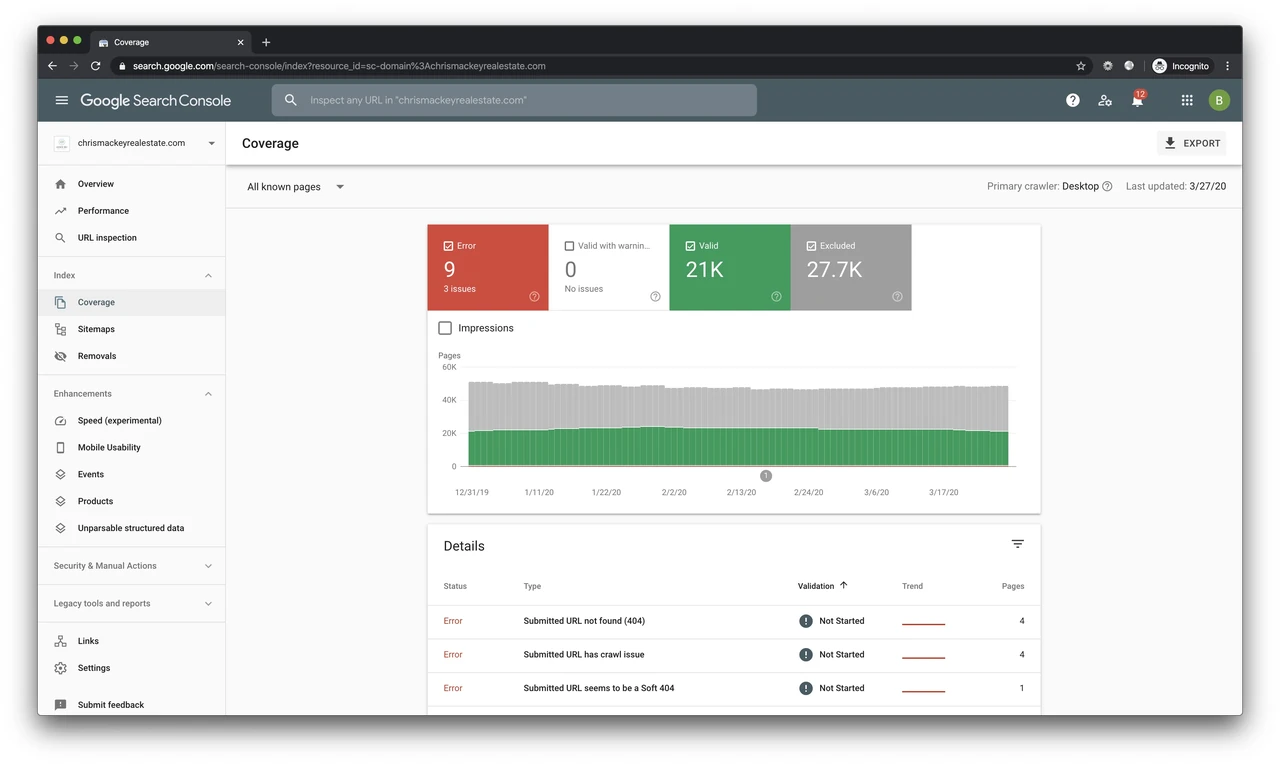
Task: Open the filter rows icon in Details
Action: 1017,544
